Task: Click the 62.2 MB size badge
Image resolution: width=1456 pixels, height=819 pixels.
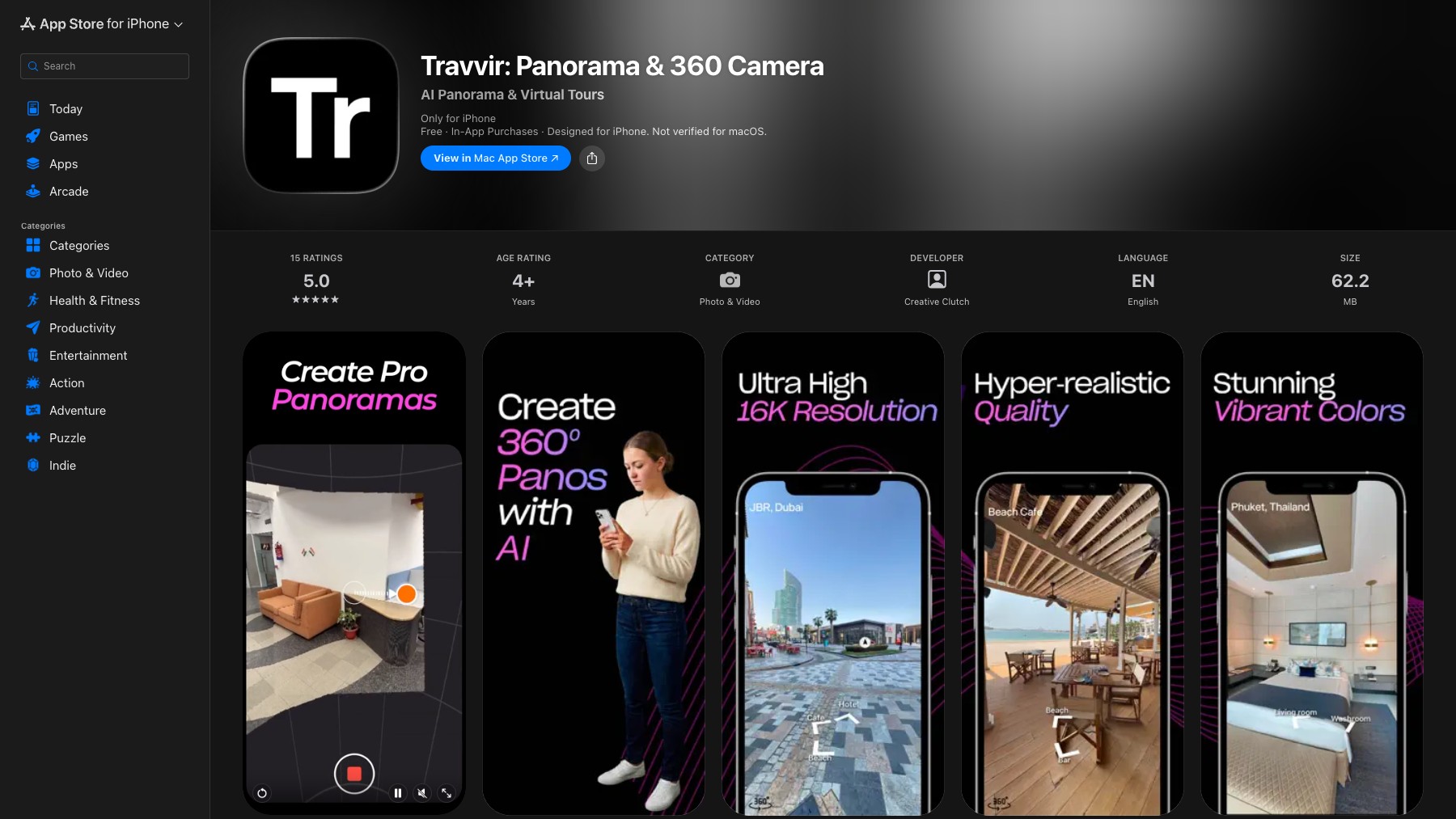Action: [1350, 280]
